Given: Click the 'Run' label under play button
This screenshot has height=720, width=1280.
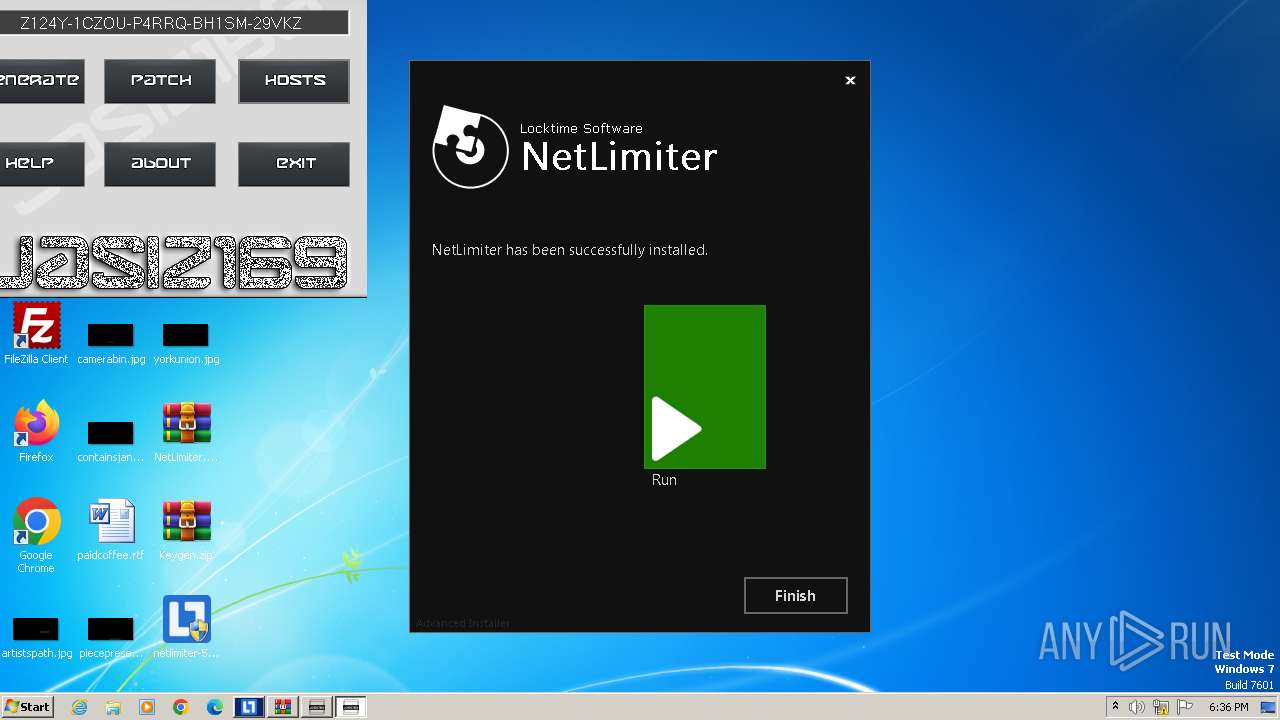Looking at the screenshot, I should 664,480.
